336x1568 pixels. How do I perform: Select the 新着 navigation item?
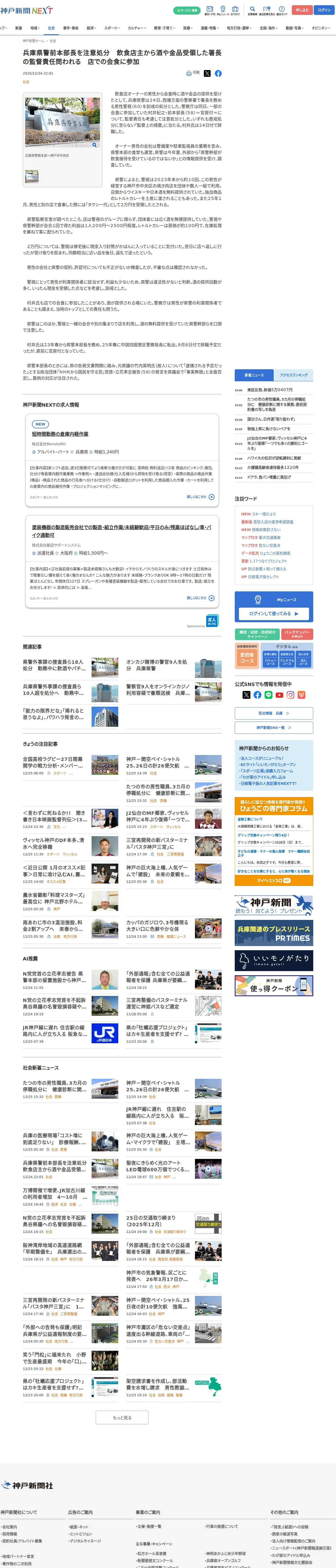tap(18, 28)
